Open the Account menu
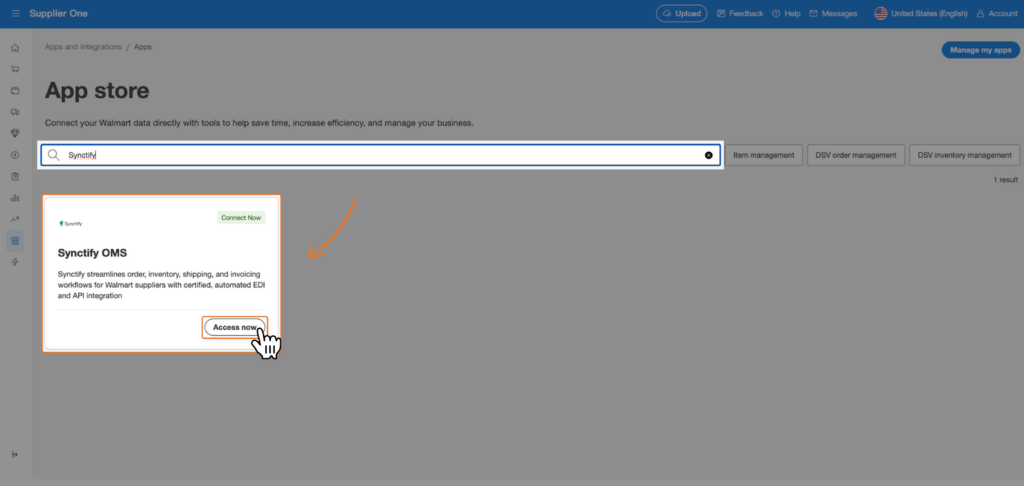The width and height of the screenshot is (1024, 486). [x=997, y=13]
